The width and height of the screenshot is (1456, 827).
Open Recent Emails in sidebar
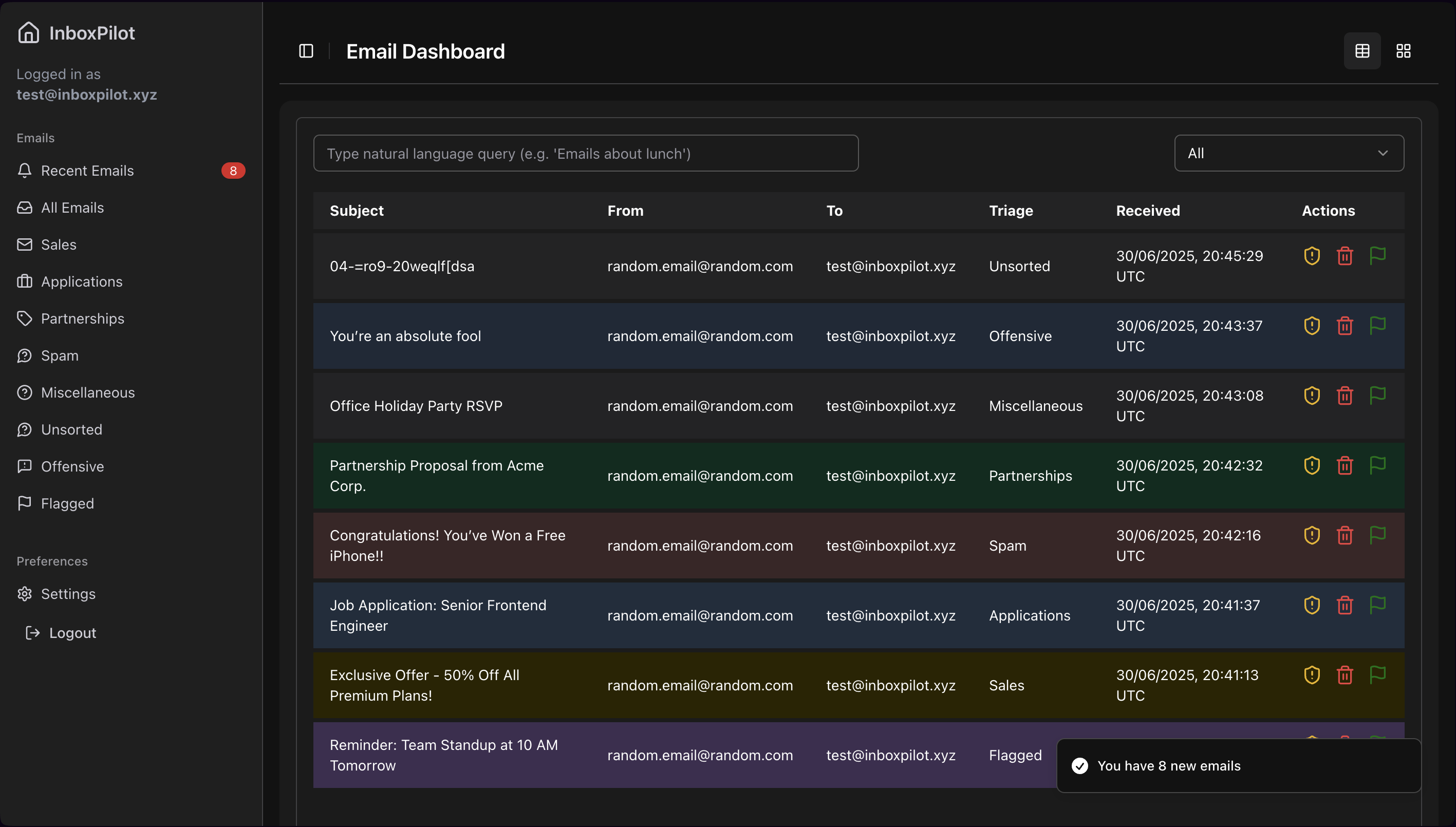[87, 171]
